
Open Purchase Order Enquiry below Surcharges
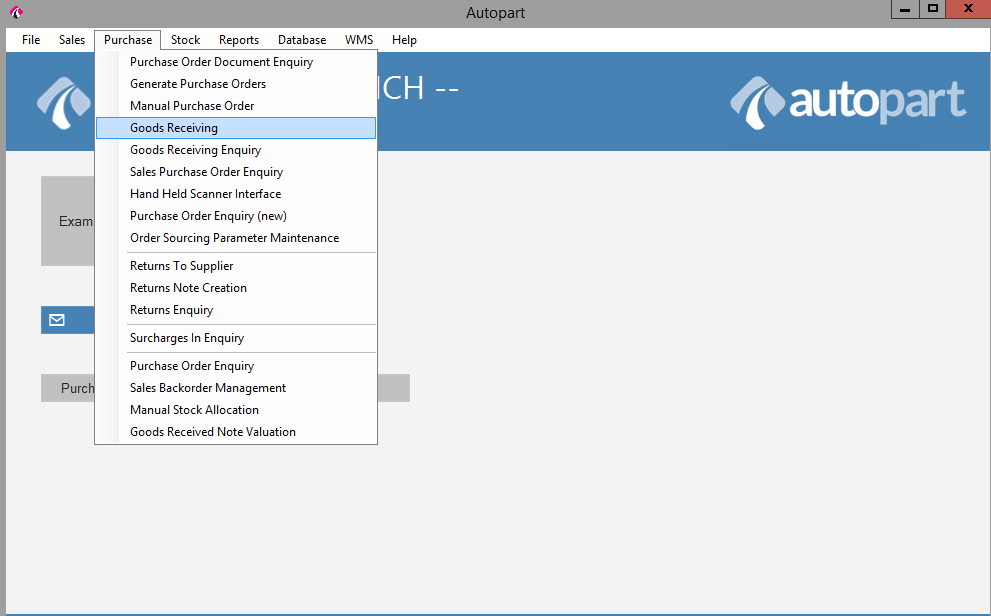236,366
